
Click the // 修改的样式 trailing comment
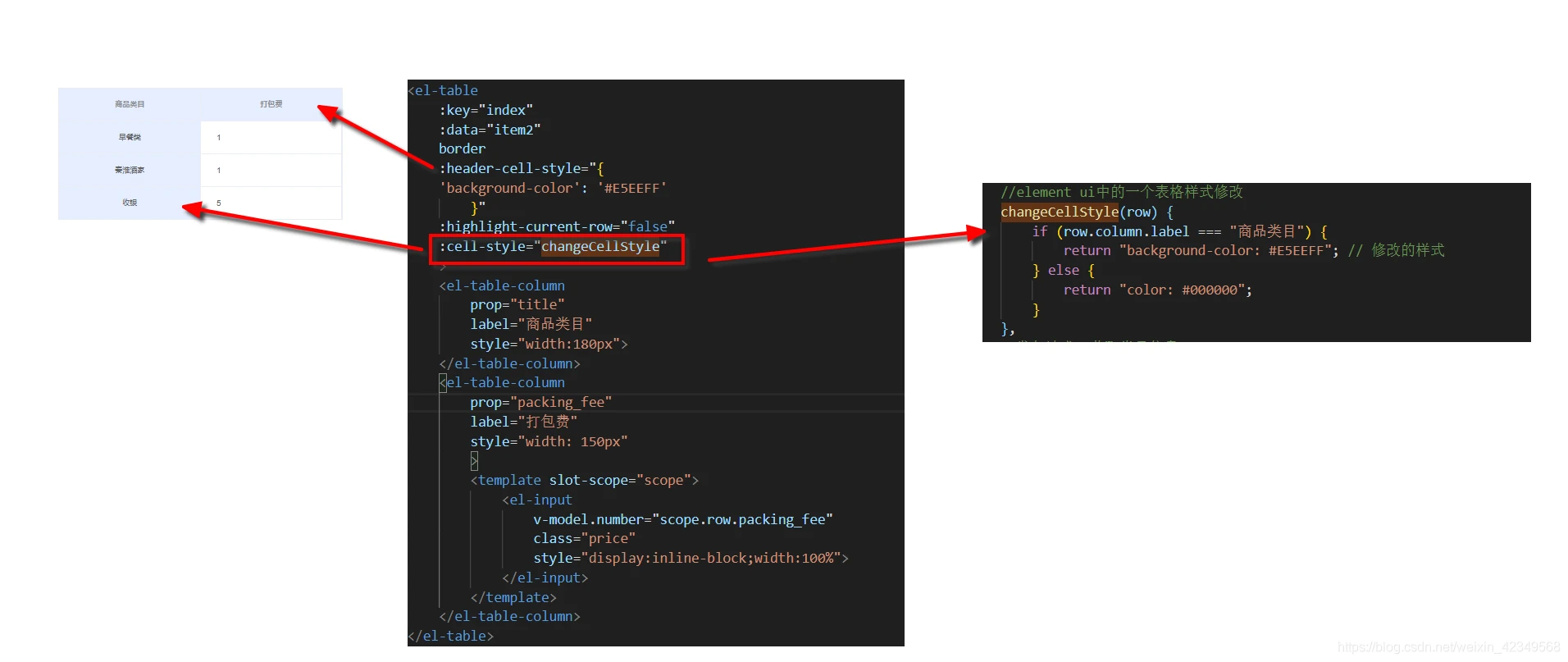[x=1397, y=250]
